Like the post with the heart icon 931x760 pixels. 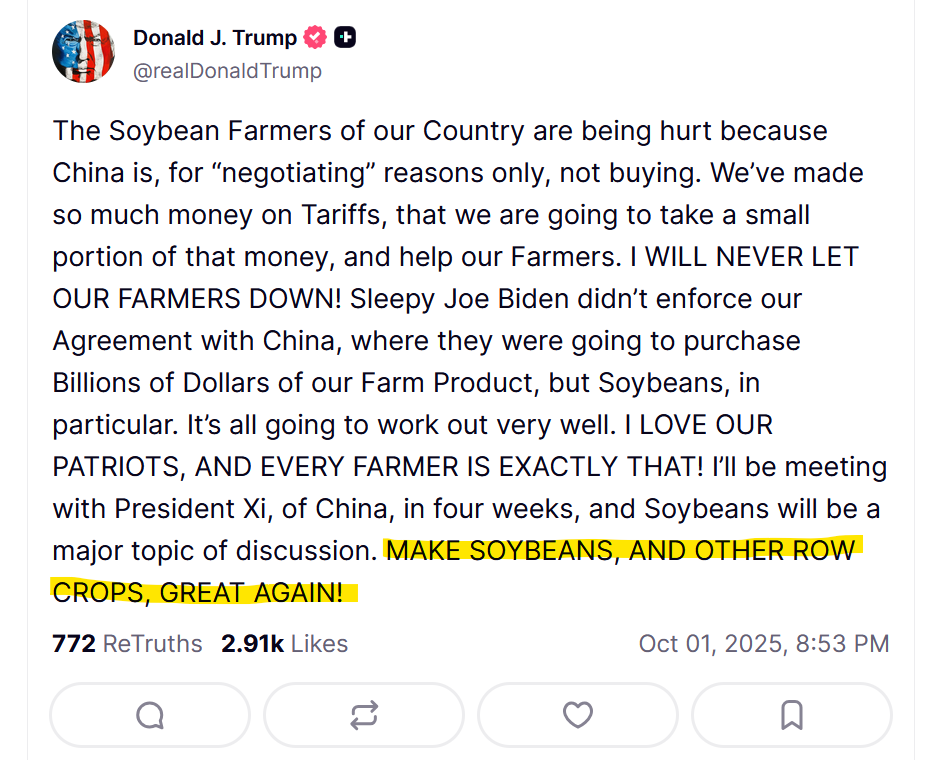point(578,715)
